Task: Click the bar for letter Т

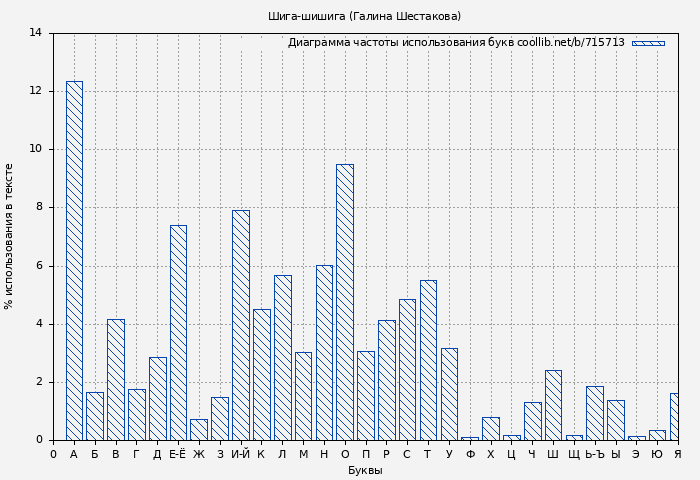Action: (x=428, y=360)
